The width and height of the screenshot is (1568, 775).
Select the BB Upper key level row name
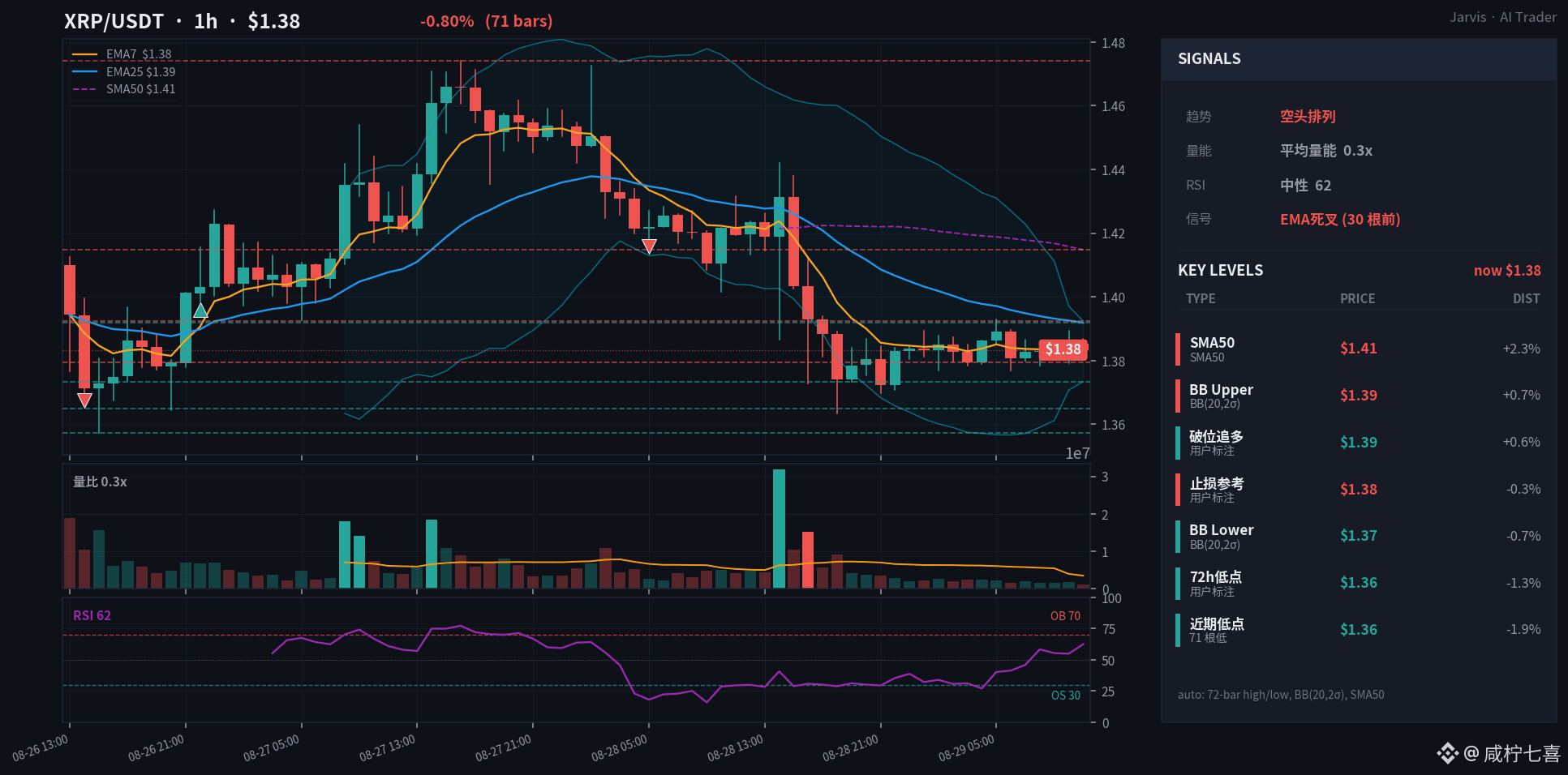(x=1221, y=390)
